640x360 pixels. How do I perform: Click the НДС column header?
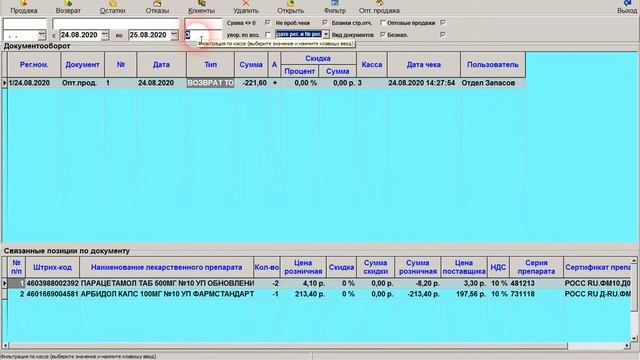tap(498, 267)
